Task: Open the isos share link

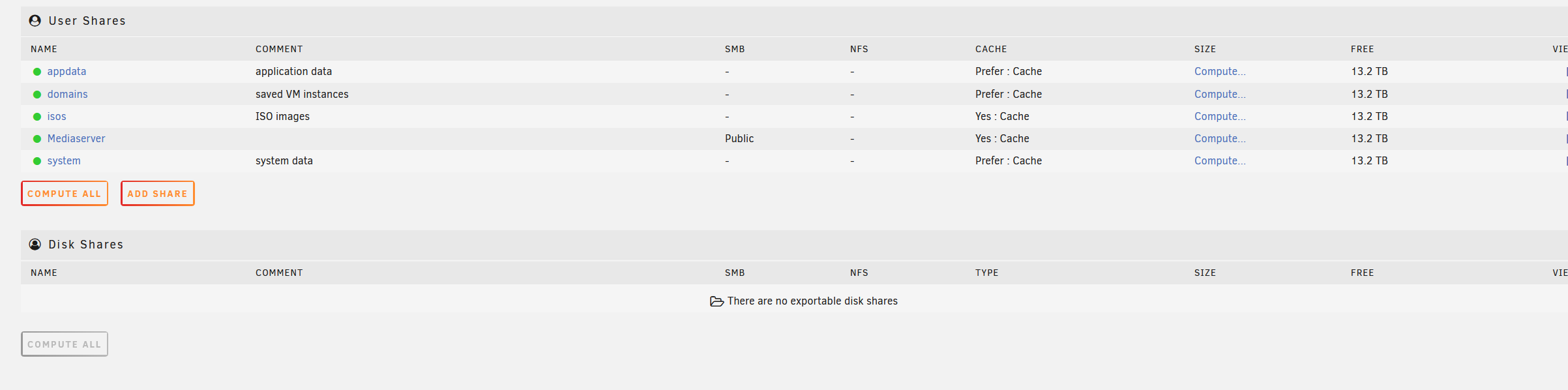Action: (x=57, y=117)
